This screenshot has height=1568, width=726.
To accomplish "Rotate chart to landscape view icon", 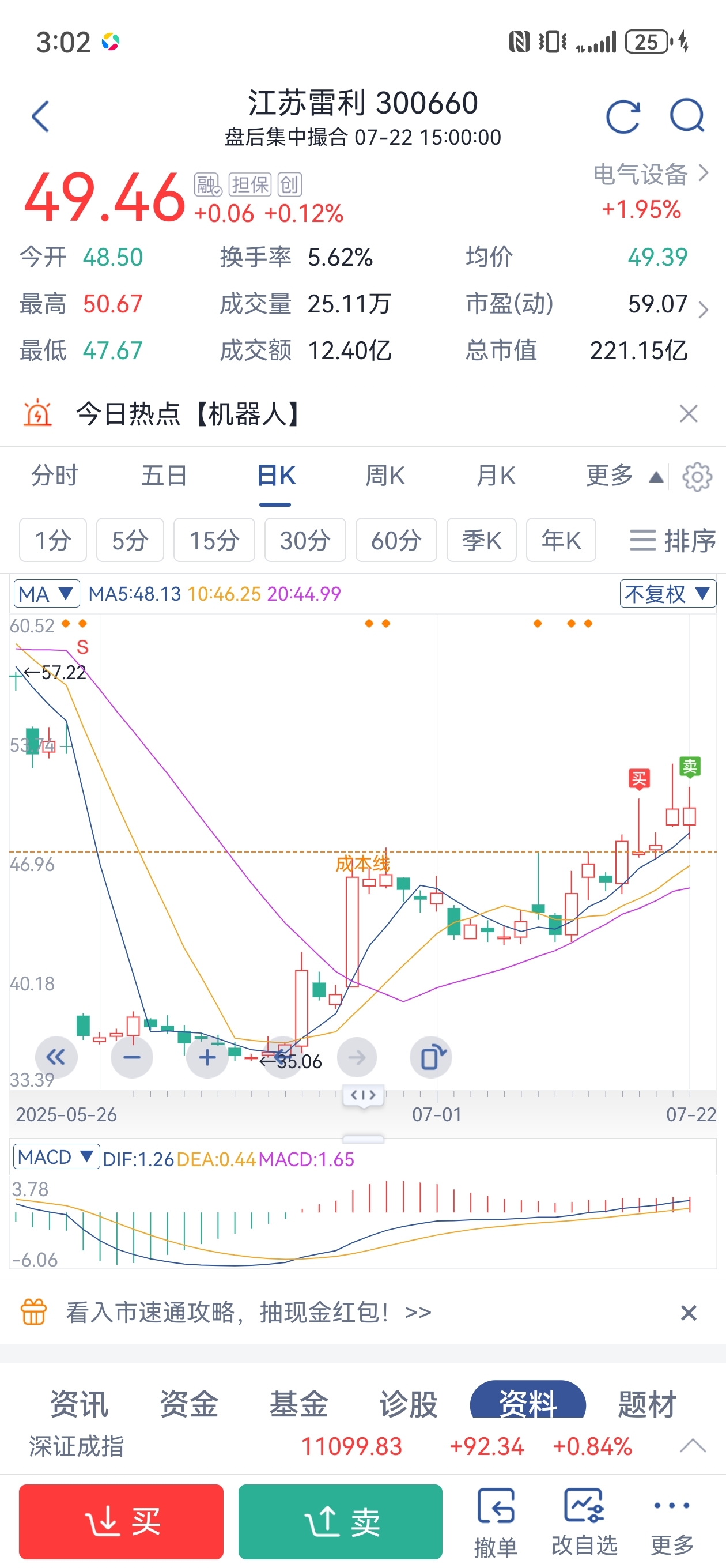I will click(x=432, y=1057).
